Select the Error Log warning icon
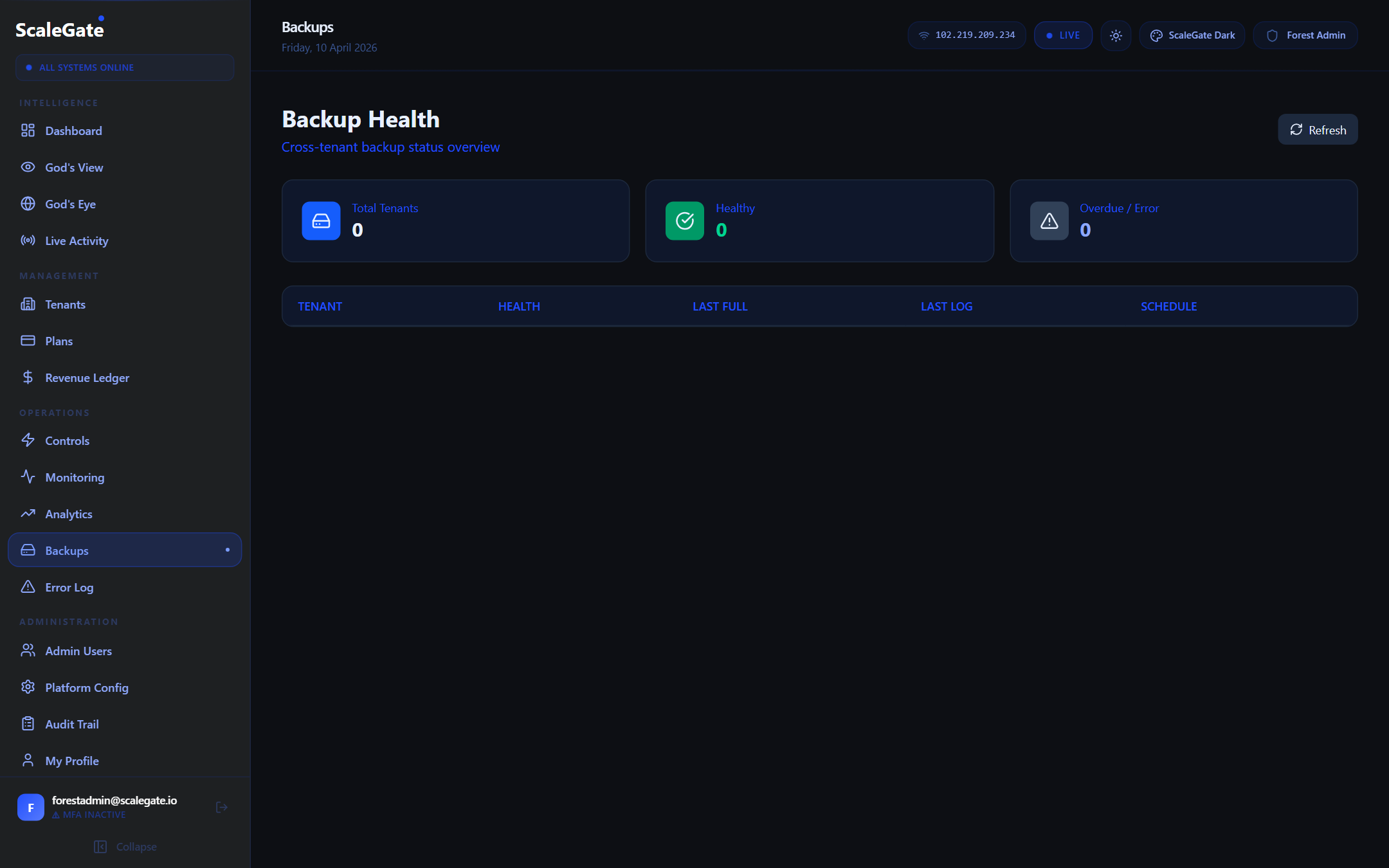The width and height of the screenshot is (1389, 868). point(28,587)
